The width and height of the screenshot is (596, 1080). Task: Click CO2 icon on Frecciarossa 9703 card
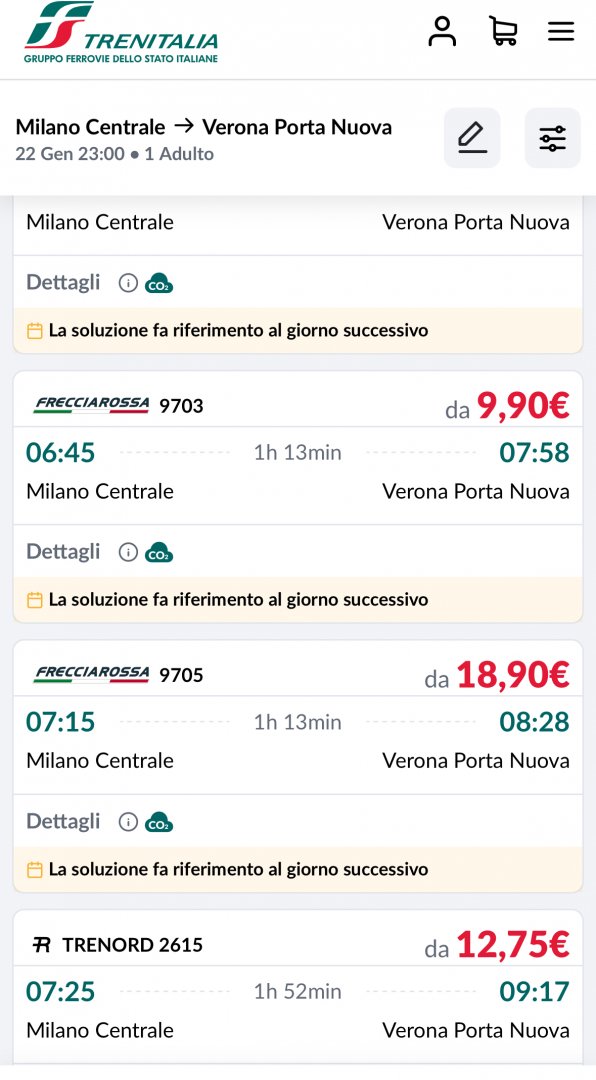point(158,552)
